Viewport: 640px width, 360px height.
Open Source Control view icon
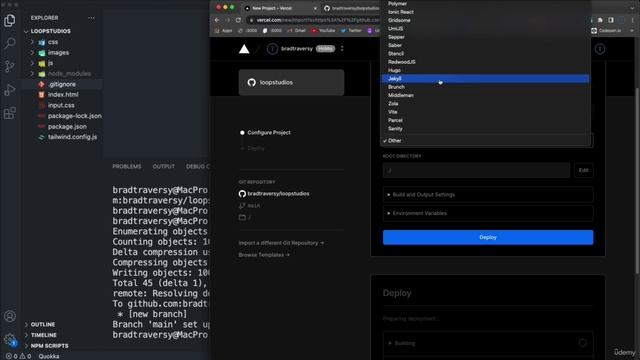(10, 66)
